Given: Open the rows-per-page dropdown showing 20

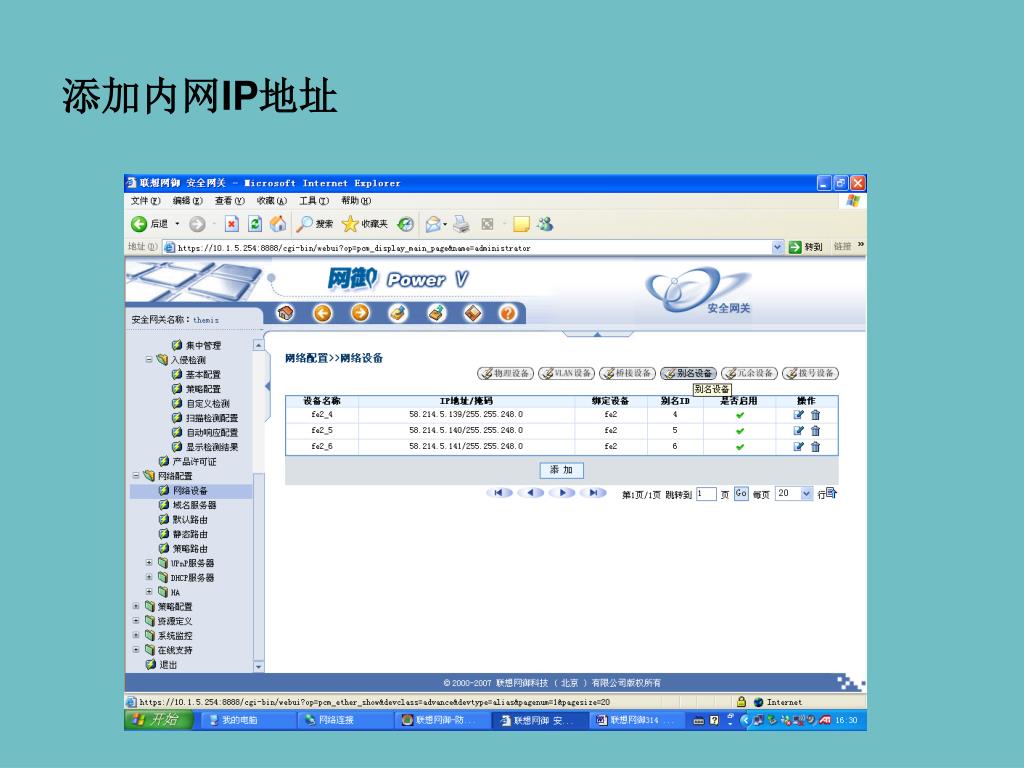Looking at the screenshot, I should (807, 494).
